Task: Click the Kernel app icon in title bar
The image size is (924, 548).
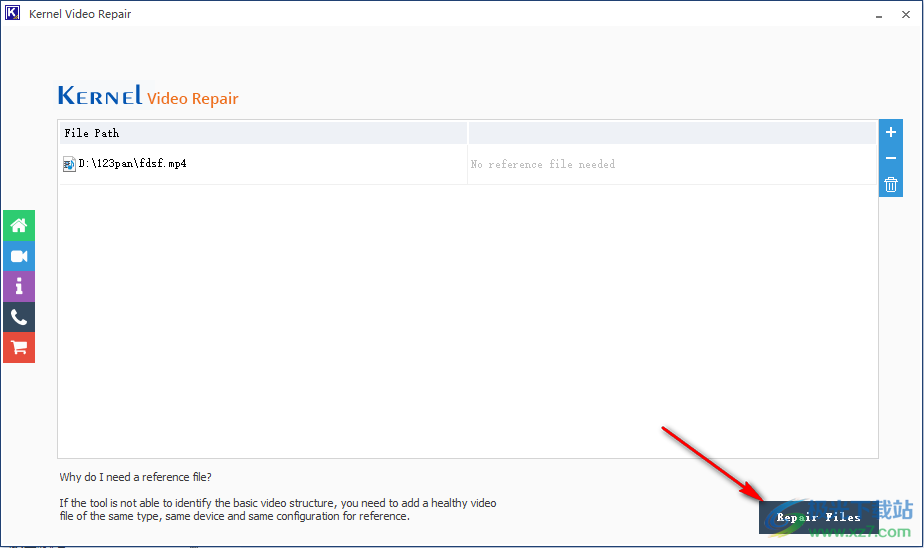Action: click(x=12, y=13)
